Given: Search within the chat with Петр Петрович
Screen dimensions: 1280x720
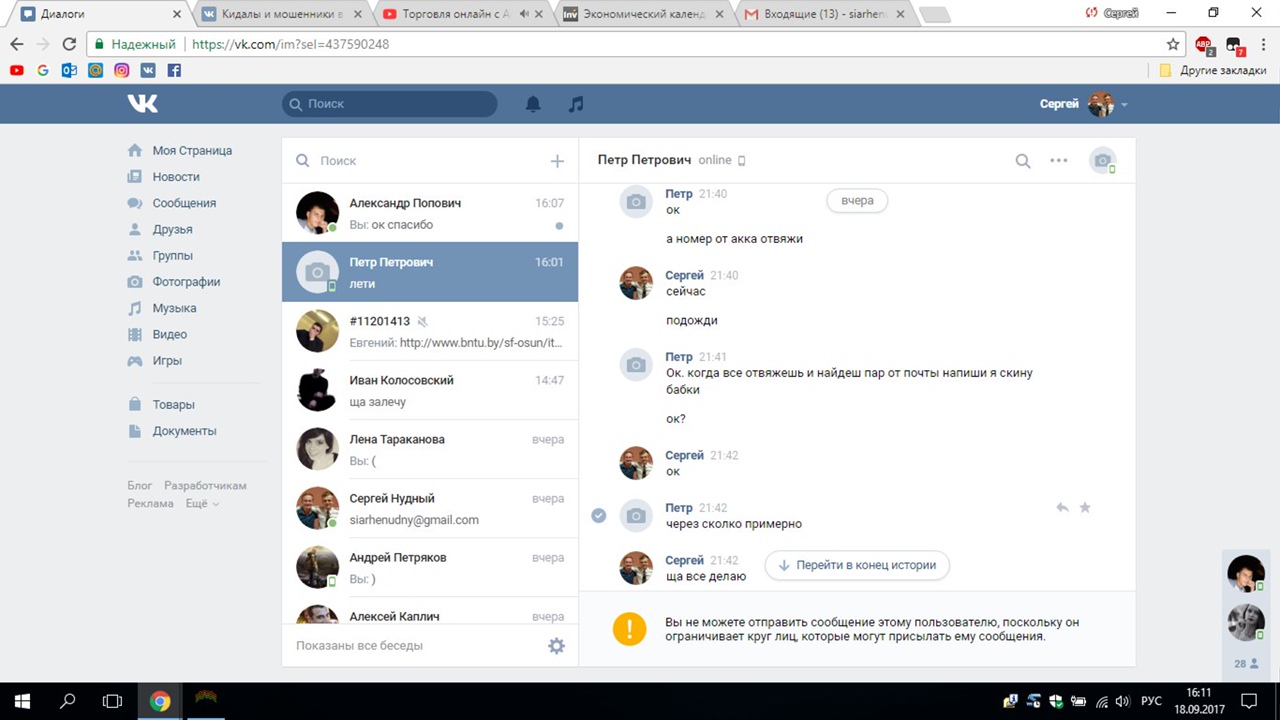Looking at the screenshot, I should click(x=1023, y=161).
